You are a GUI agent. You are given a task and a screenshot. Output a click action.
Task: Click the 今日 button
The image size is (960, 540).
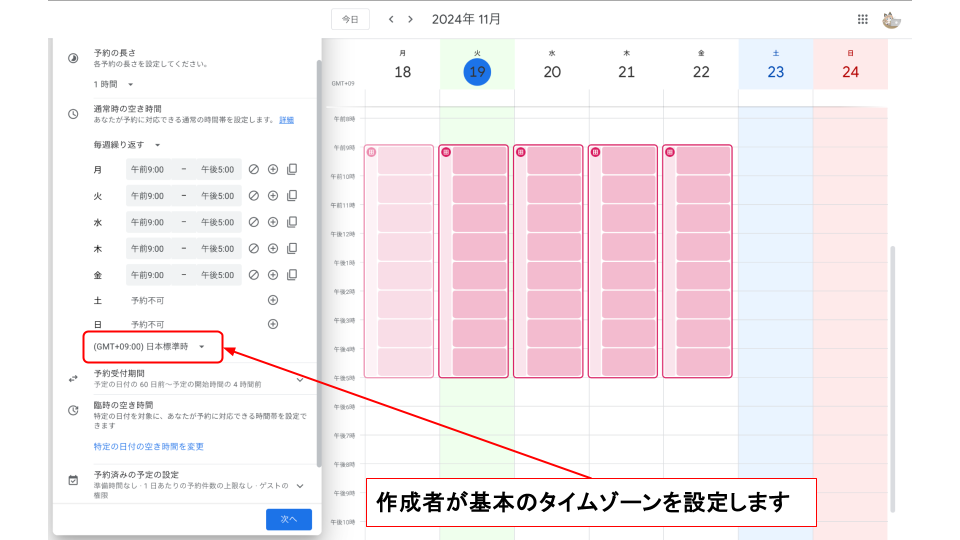click(x=350, y=19)
